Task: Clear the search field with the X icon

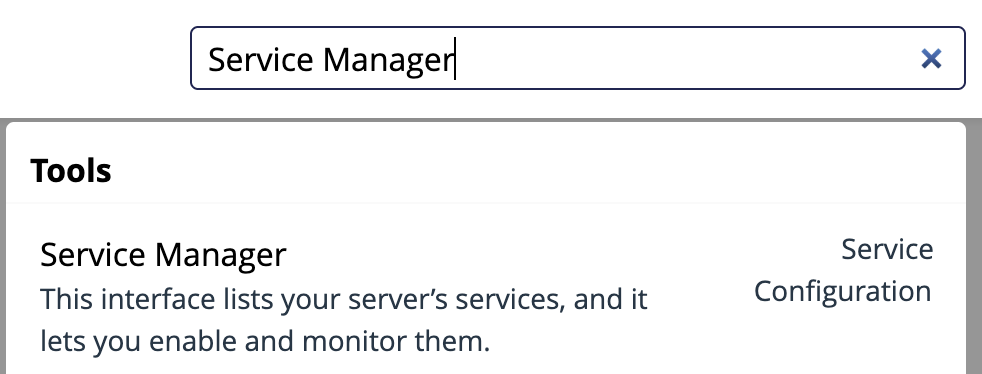Action: point(931,59)
